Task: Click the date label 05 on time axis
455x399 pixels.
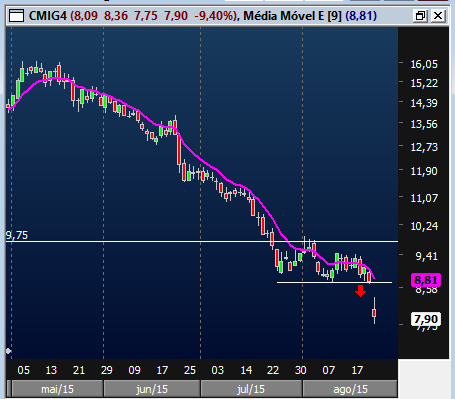Action: pyautogui.click(x=23, y=370)
